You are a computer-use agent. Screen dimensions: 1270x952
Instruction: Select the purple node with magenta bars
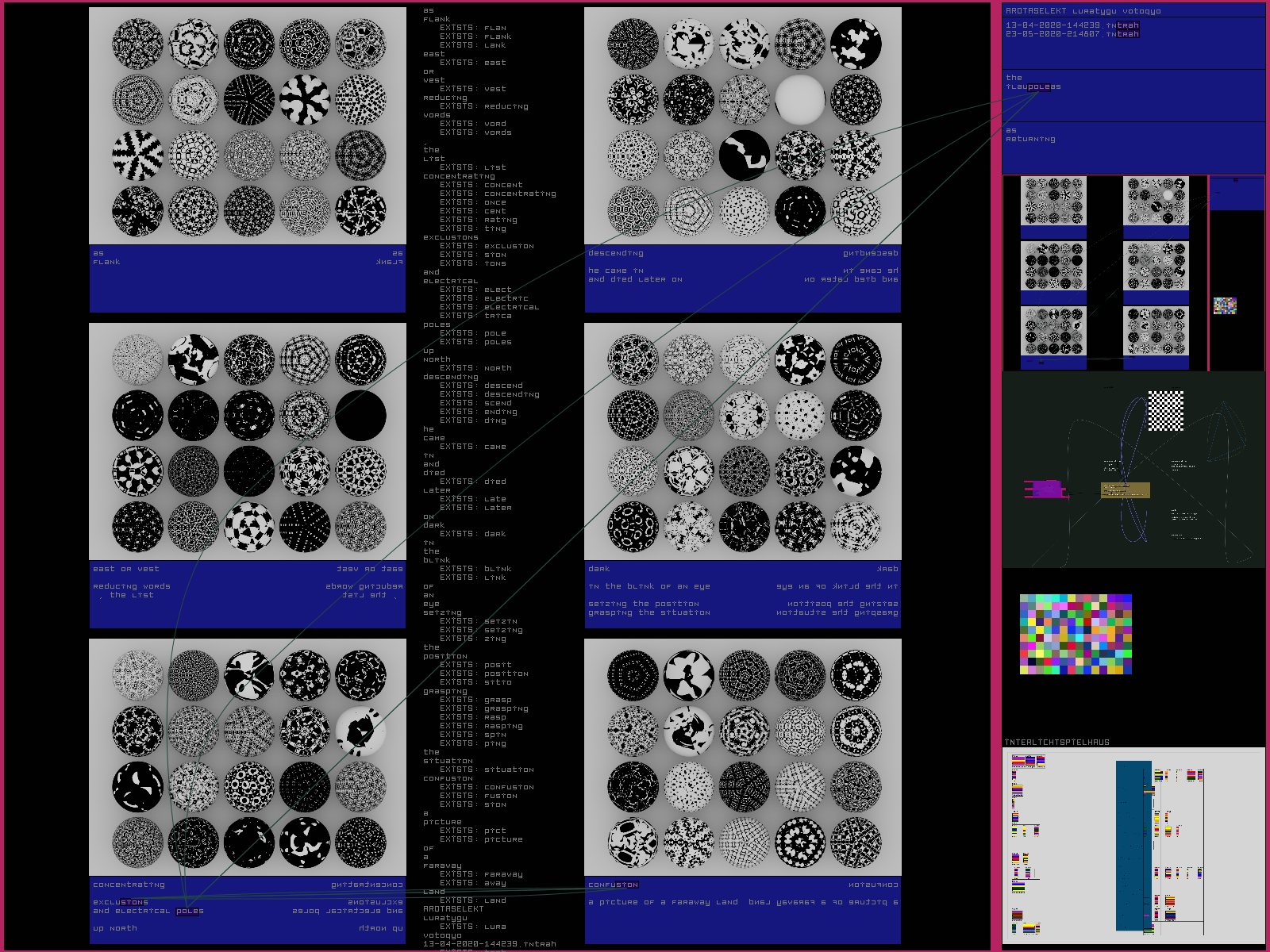[x=1045, y=489]
